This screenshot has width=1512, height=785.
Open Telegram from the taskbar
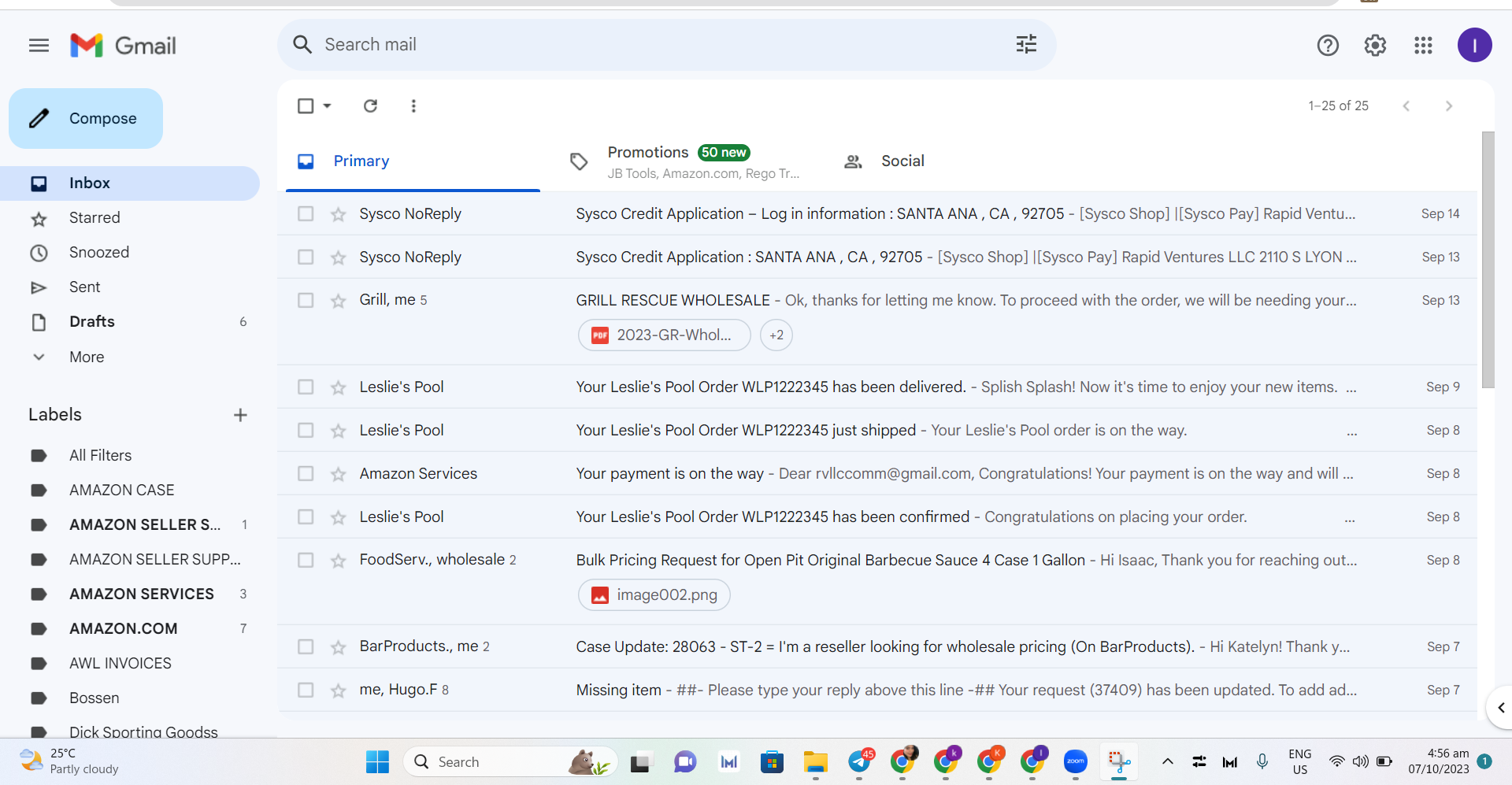[x=859, y=761]
